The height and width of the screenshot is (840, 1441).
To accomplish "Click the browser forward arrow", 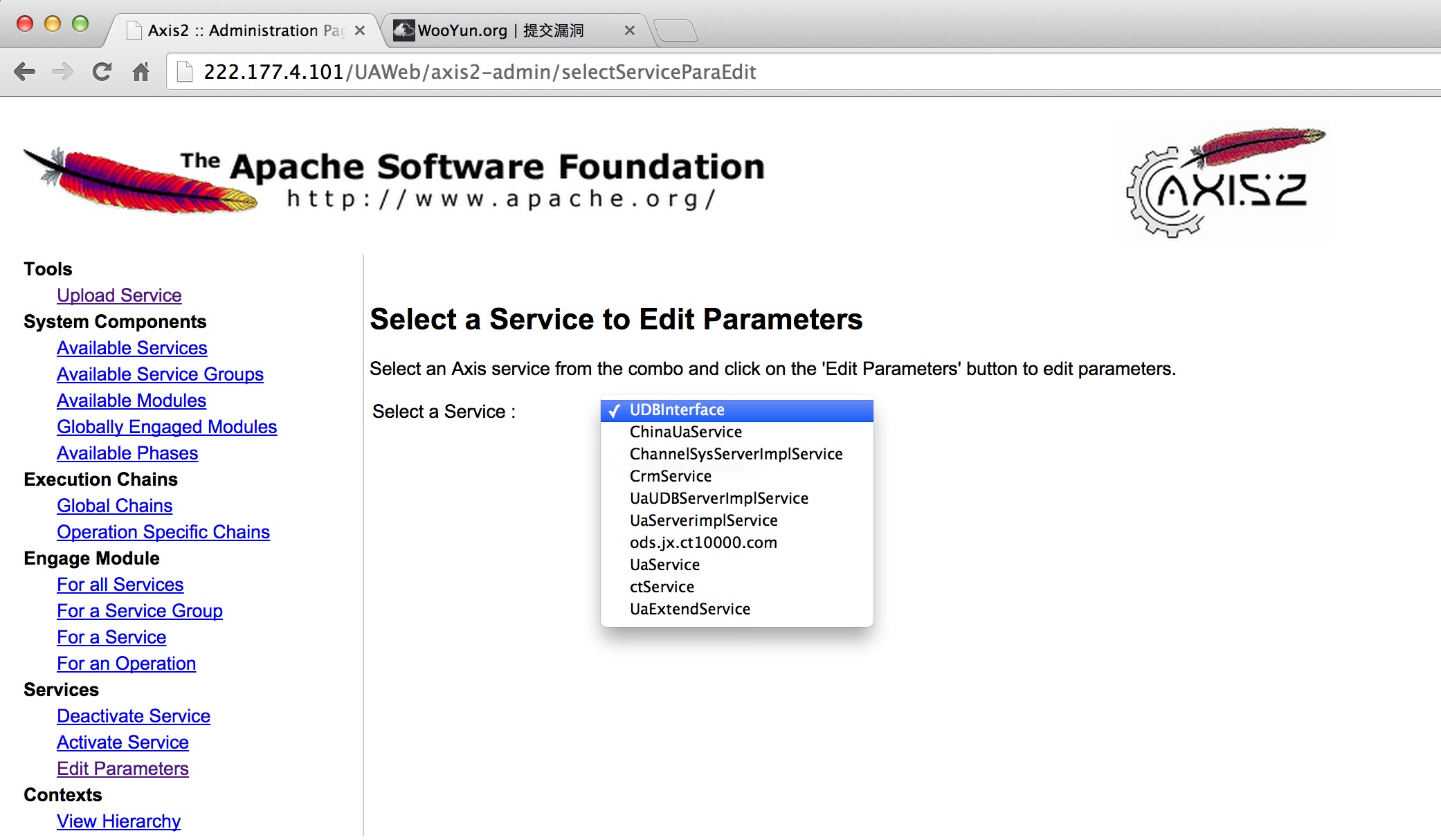I will point(63,71).
